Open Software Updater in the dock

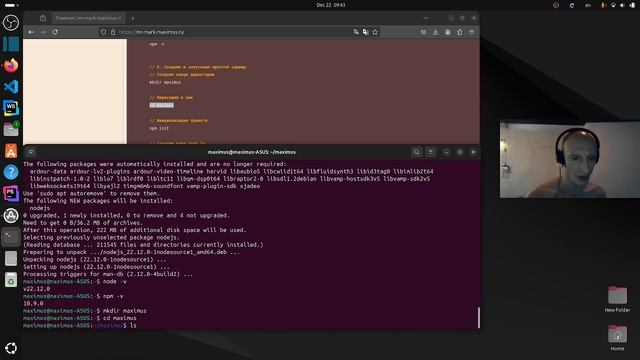pos(11,215)
